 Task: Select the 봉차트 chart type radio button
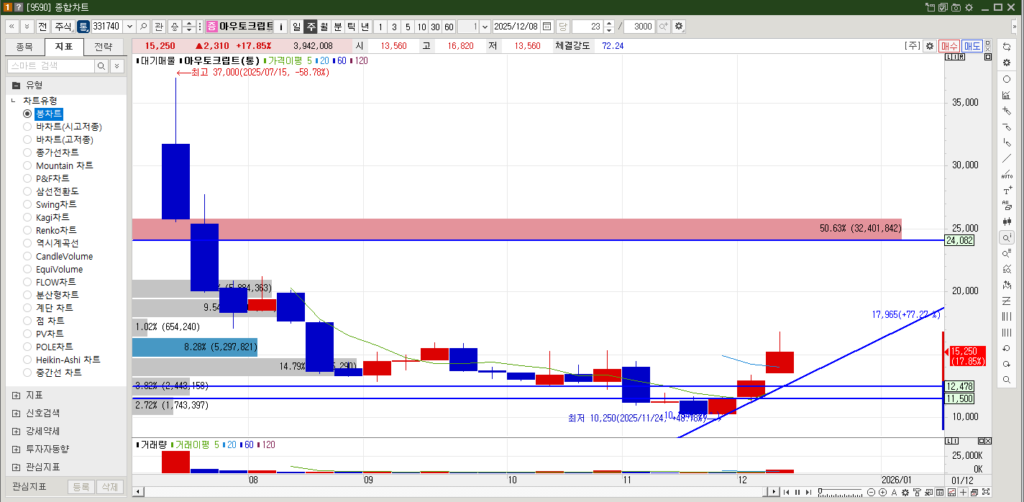pos(28,114)
